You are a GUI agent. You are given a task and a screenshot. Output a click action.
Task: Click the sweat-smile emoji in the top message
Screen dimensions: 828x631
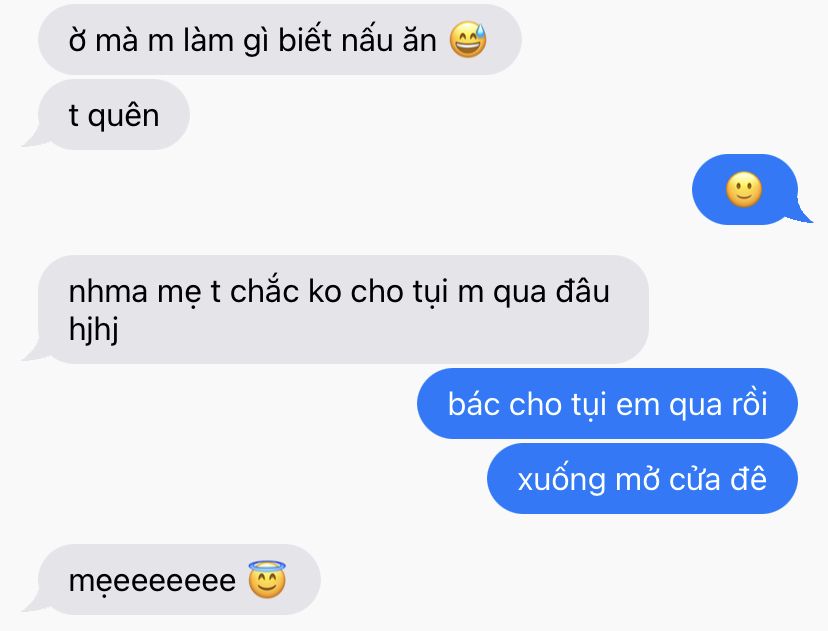(x=468, y=40)
